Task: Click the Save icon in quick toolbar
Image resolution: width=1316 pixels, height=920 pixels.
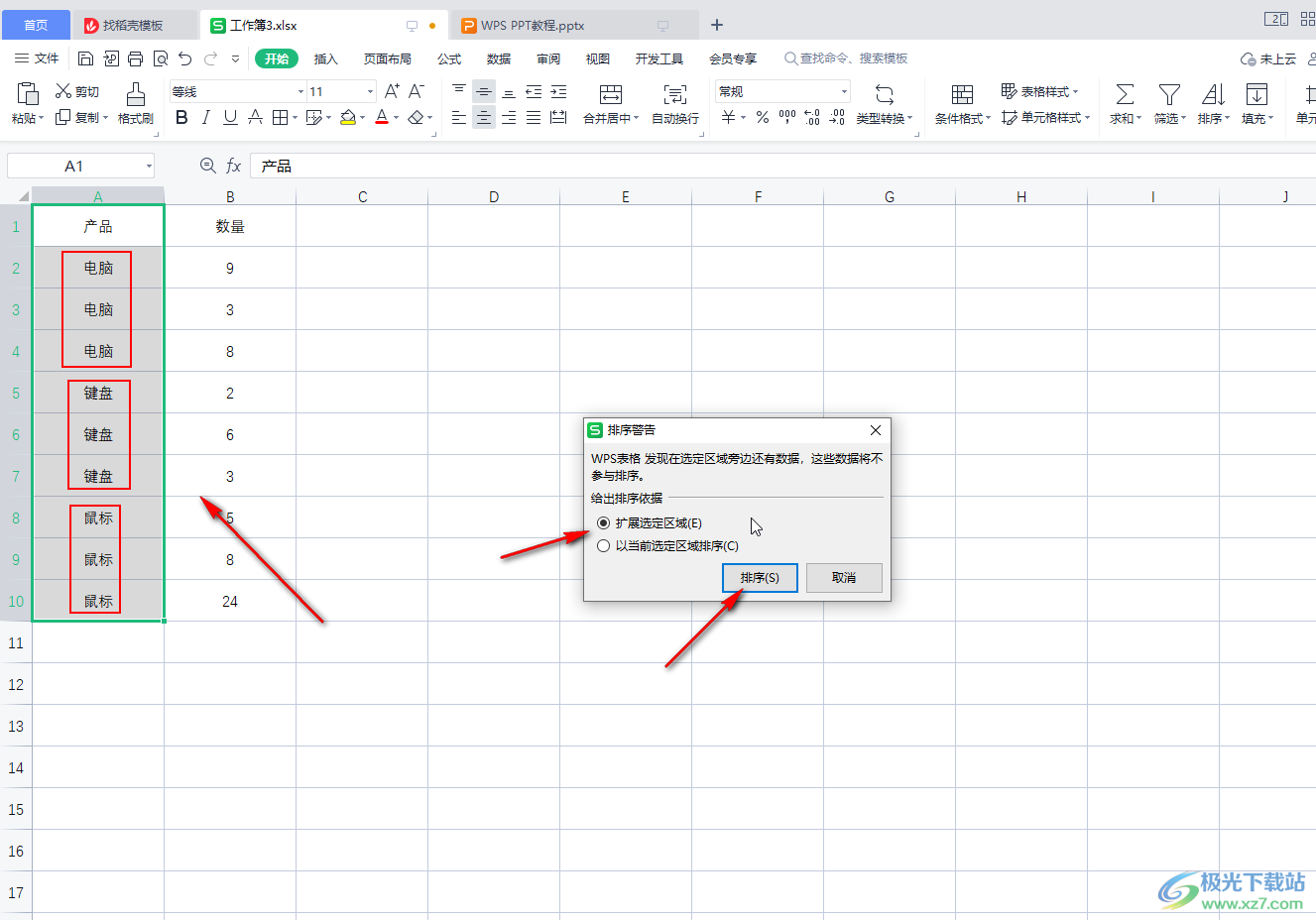Action: [x=85, y=58]
